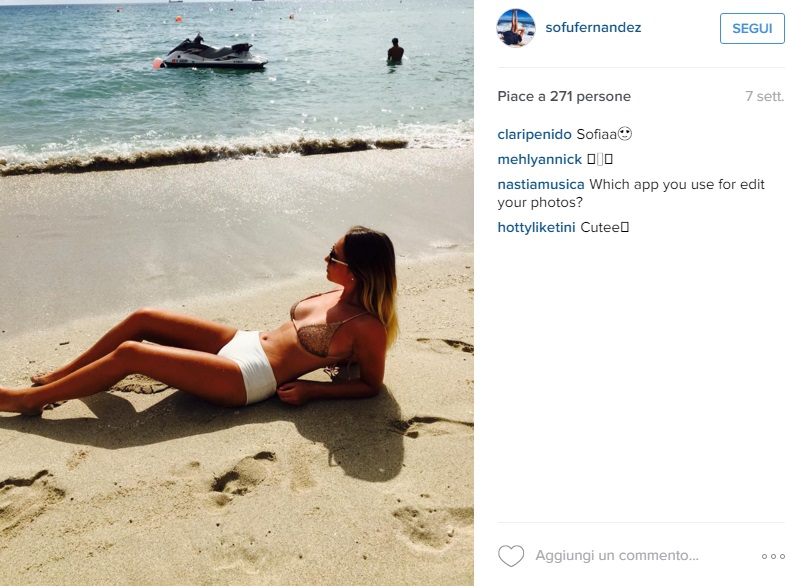Click the Aggiungi un commento field

coord(617,555)
